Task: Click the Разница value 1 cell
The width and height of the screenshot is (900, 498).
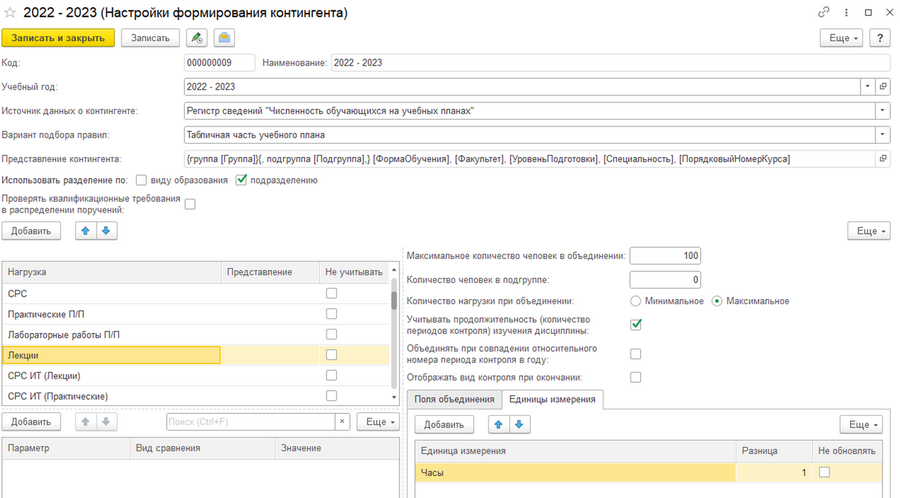Action: point(774,472)
